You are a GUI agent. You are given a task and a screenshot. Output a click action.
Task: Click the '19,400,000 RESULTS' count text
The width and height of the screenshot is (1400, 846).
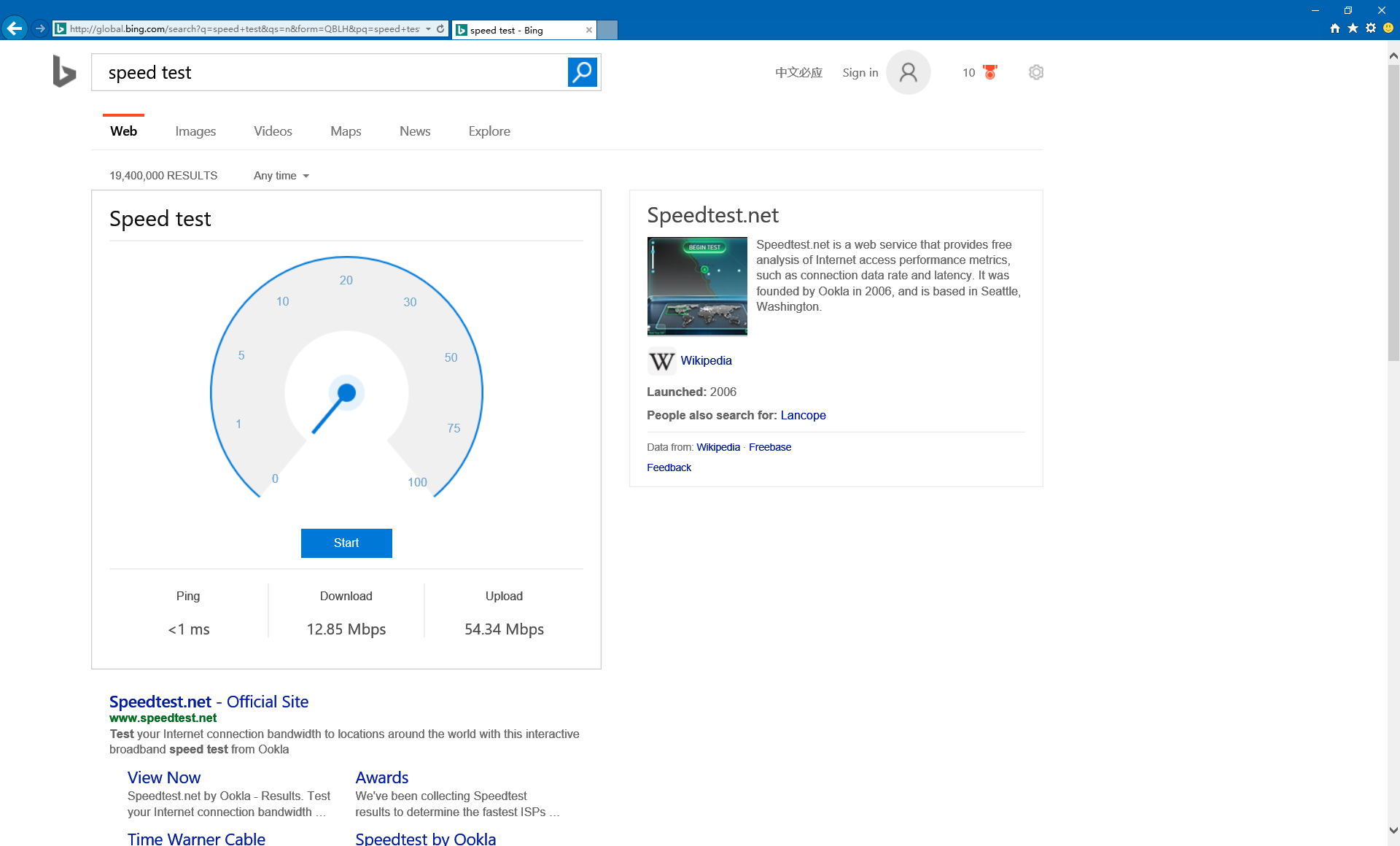point(163,176)
